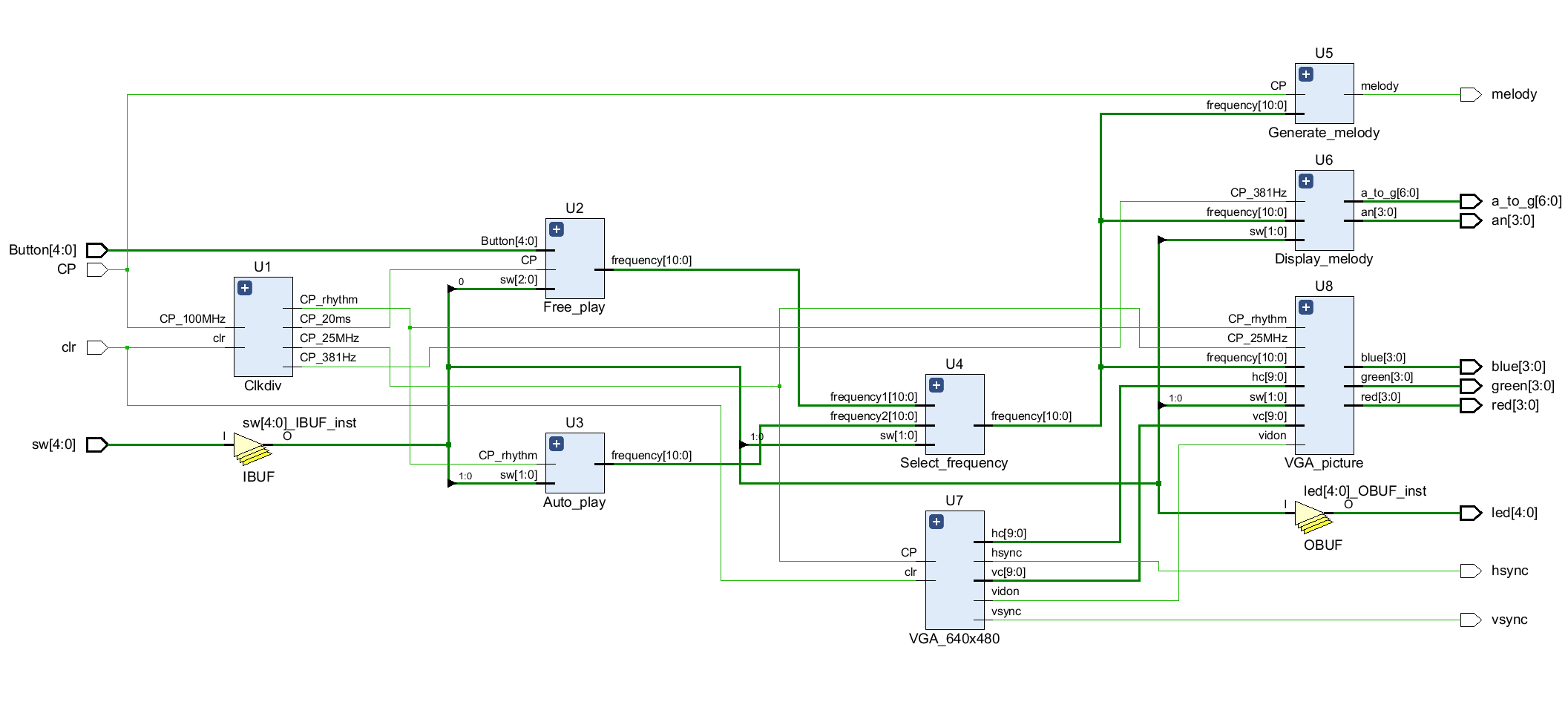Select the CP_25MHz pin on Clkdiv
Screen dimensions: 1568x722
click(329, 338)
